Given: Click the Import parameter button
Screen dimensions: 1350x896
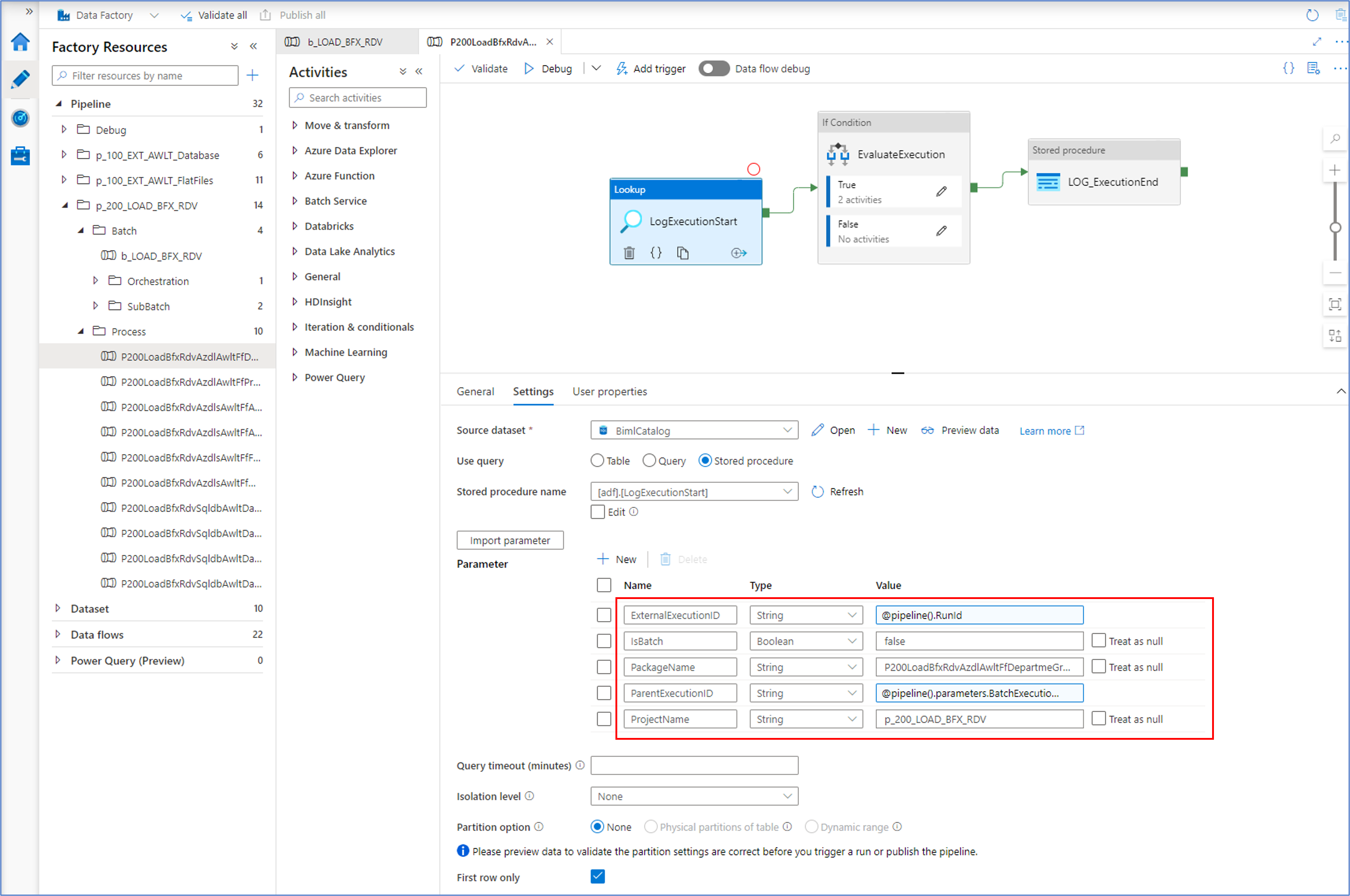Looking at the screenshot, I should pyautogui.click(x=510, y=541).
